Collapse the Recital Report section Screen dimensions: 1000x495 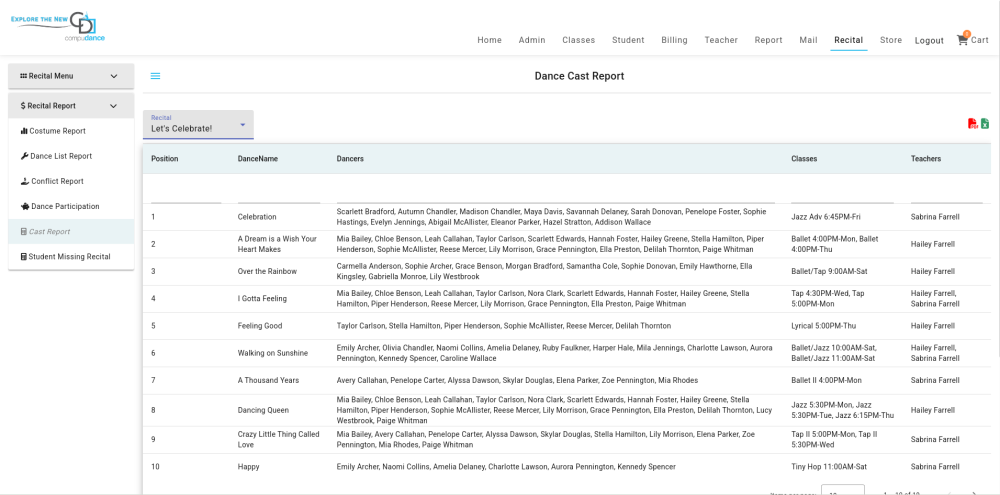[x=71, y=106]
